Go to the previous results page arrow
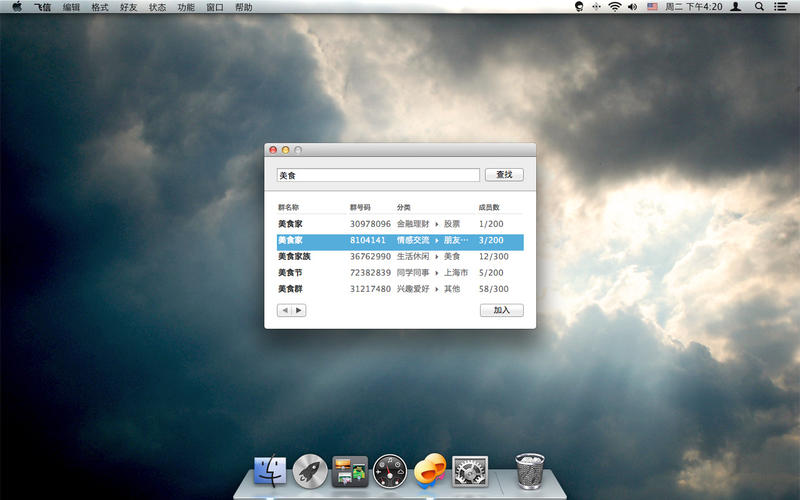 click(x=285, y=311)
